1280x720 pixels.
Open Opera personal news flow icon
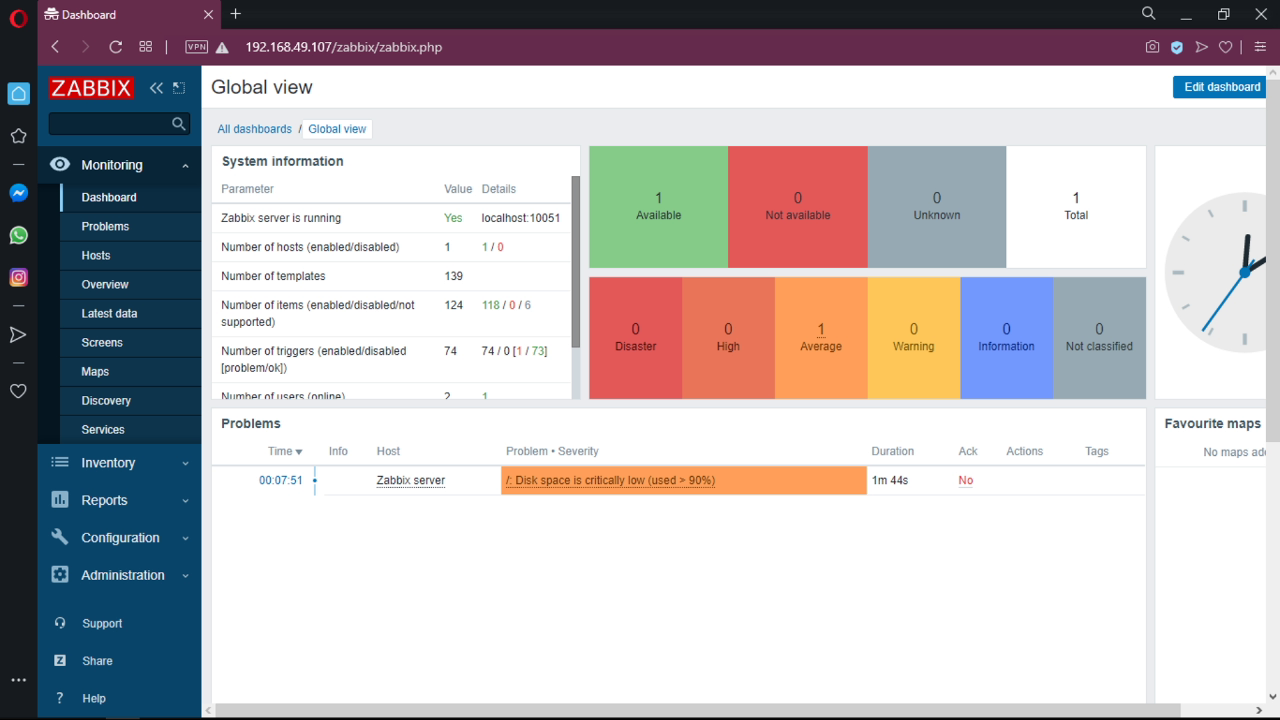click(x=18, y=334)
